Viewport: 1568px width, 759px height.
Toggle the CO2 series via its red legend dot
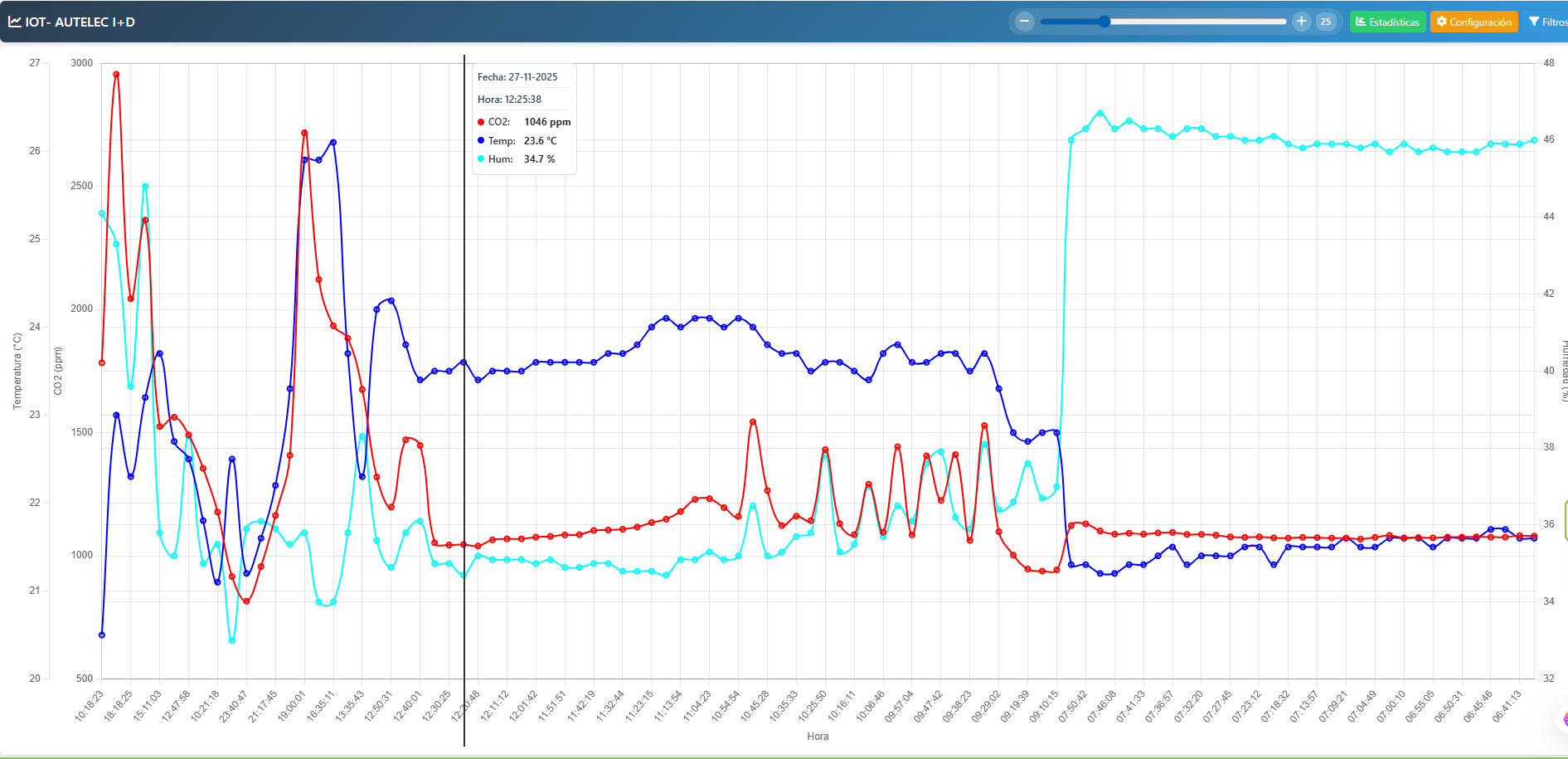coord(481,121)
